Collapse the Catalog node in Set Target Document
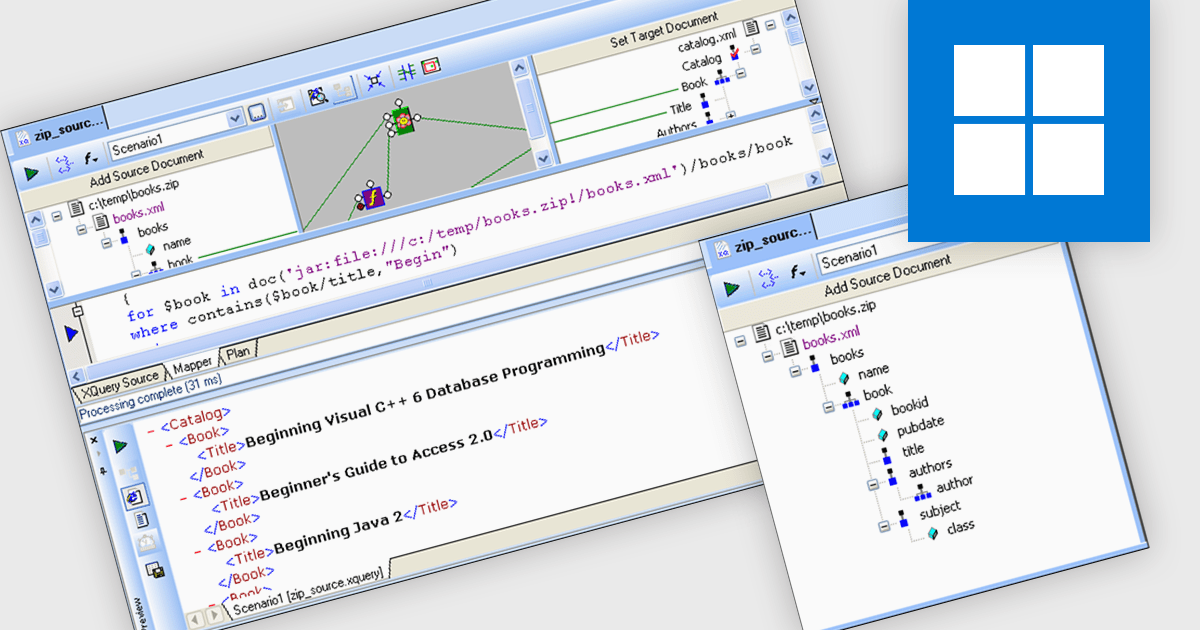 click(754, 50)
